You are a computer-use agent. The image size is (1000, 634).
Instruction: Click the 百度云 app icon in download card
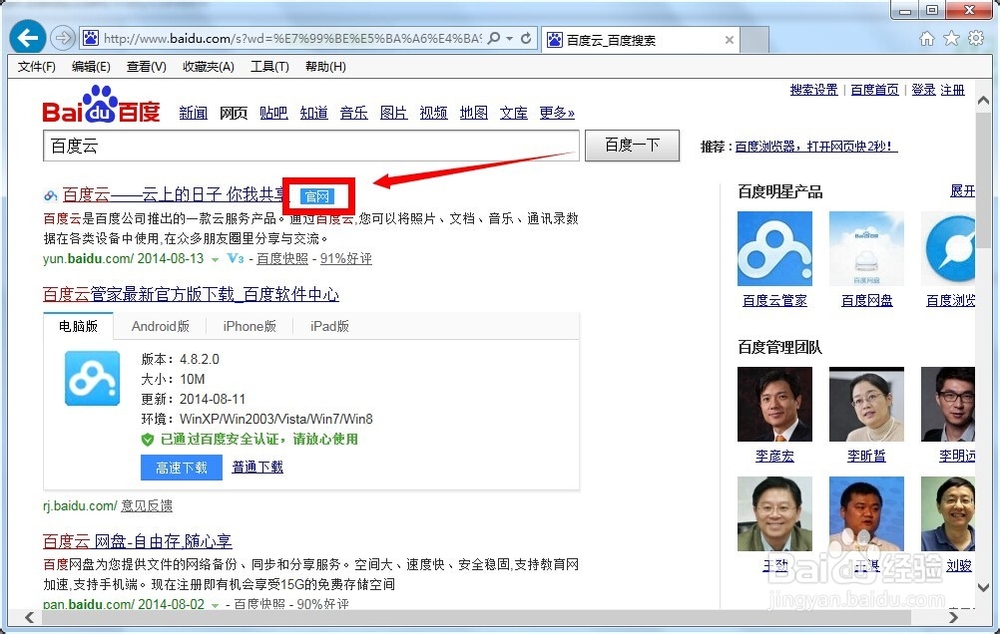[x=91, y=378]
